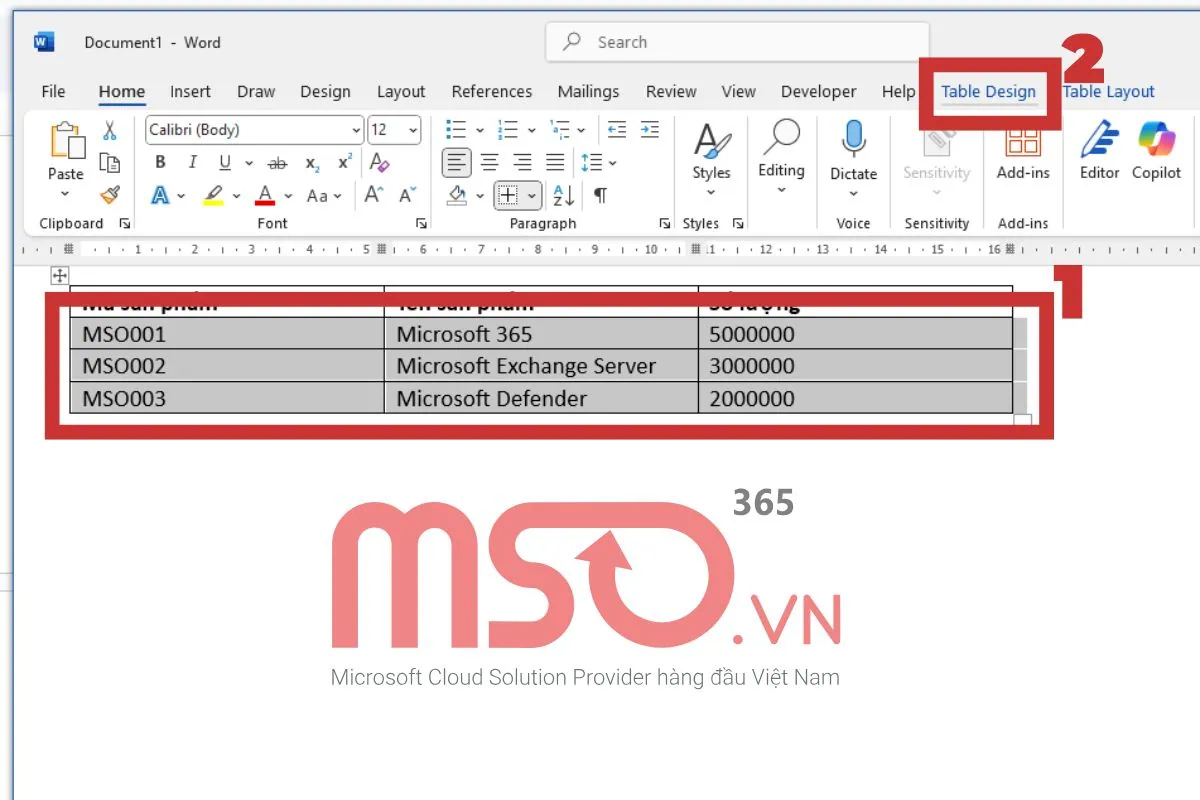Switch to the Table Design tab
This screenshot has height=800, width=1200.
coord(988,92)
